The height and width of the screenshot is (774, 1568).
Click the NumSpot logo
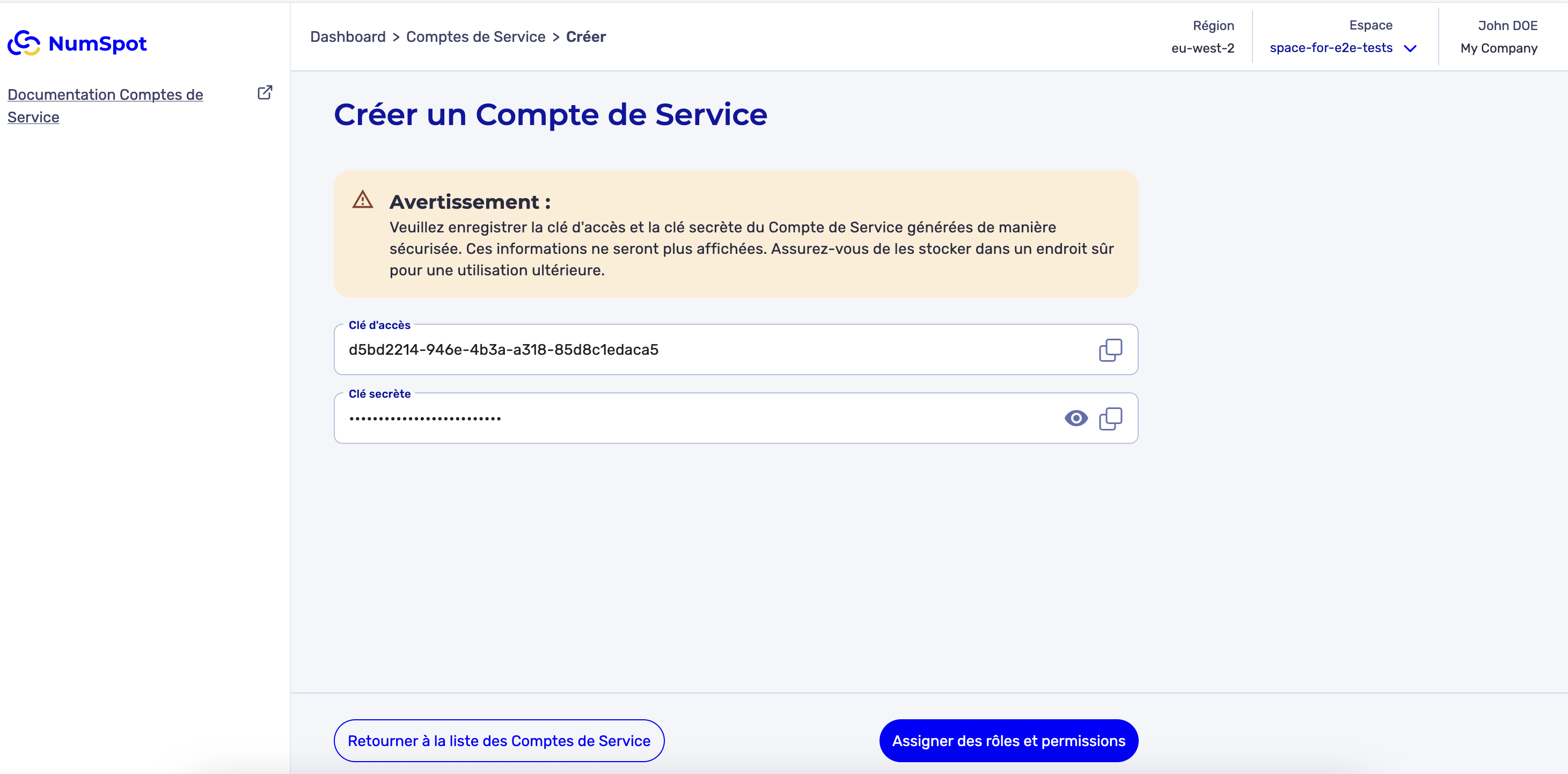point(77,43)
